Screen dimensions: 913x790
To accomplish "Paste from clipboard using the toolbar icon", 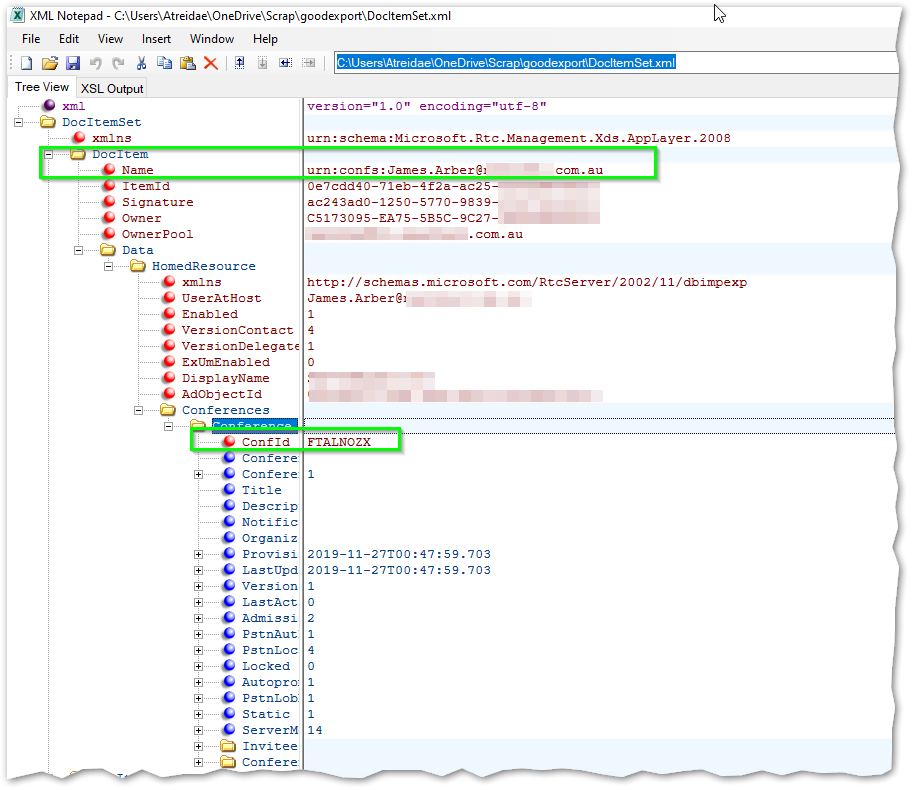I will coord(187,63).
